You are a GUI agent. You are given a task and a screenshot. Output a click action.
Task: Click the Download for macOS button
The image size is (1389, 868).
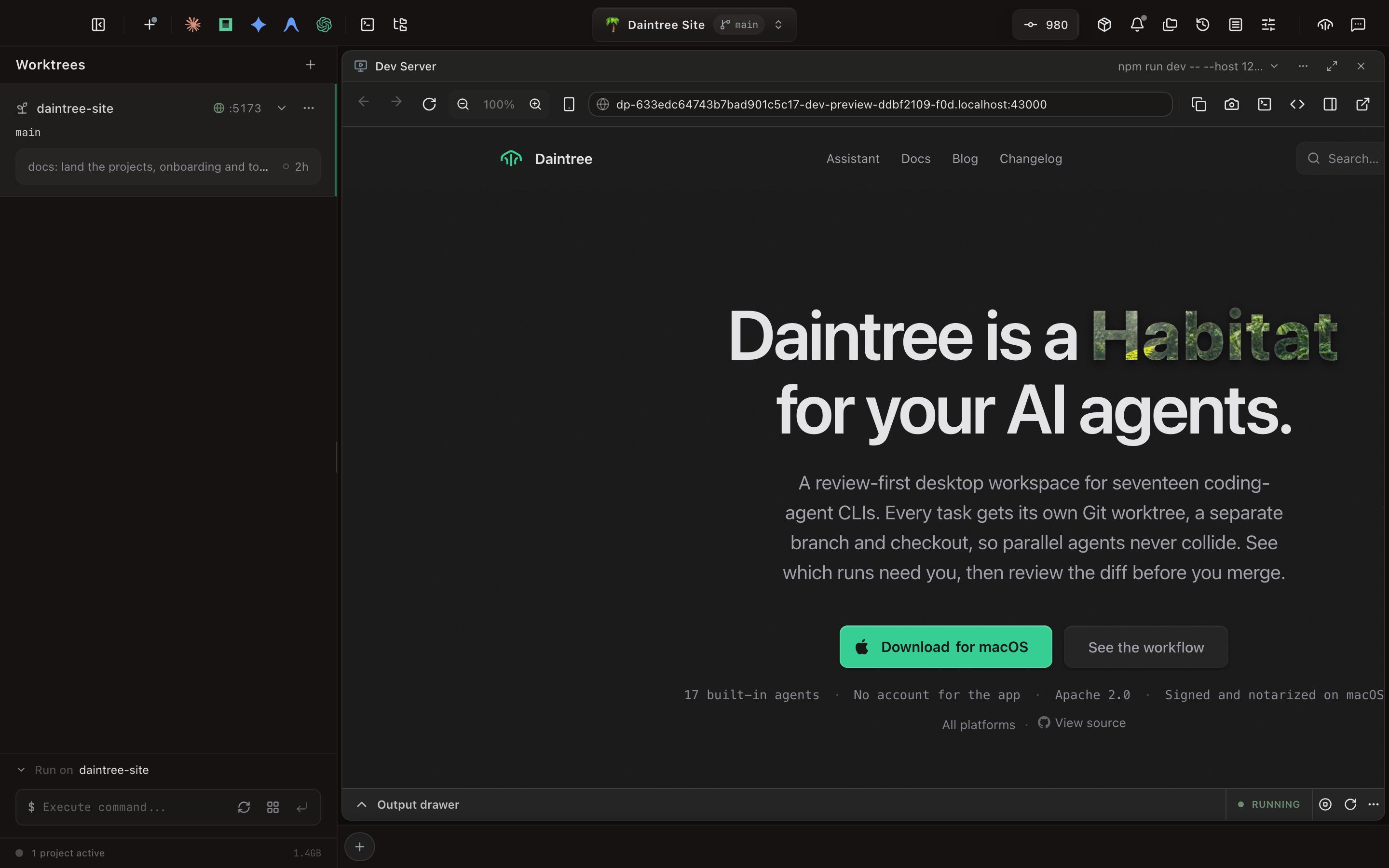946,647
